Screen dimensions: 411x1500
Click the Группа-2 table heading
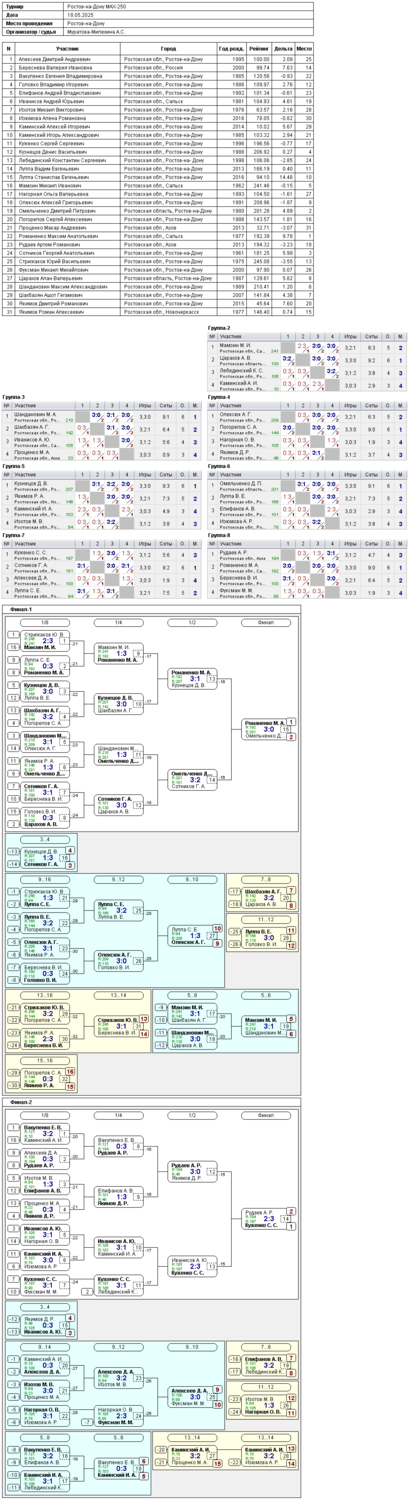tap(219, 328)
